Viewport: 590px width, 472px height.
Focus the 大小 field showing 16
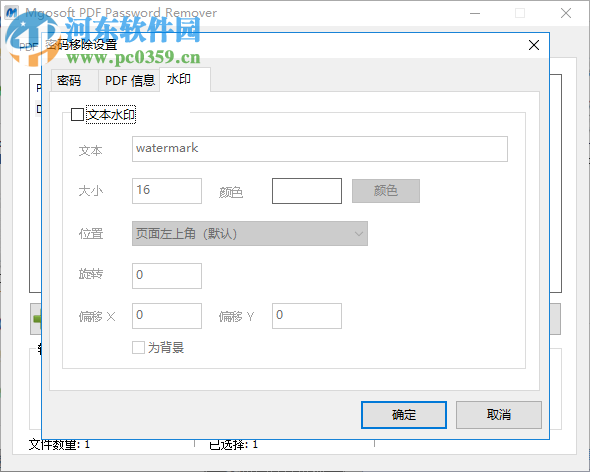(x=167, y=191)
